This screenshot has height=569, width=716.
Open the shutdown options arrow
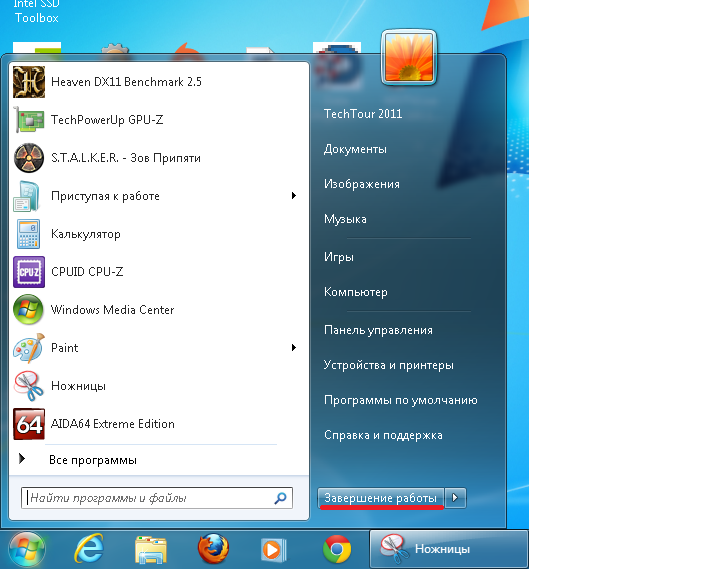(455, 498)
